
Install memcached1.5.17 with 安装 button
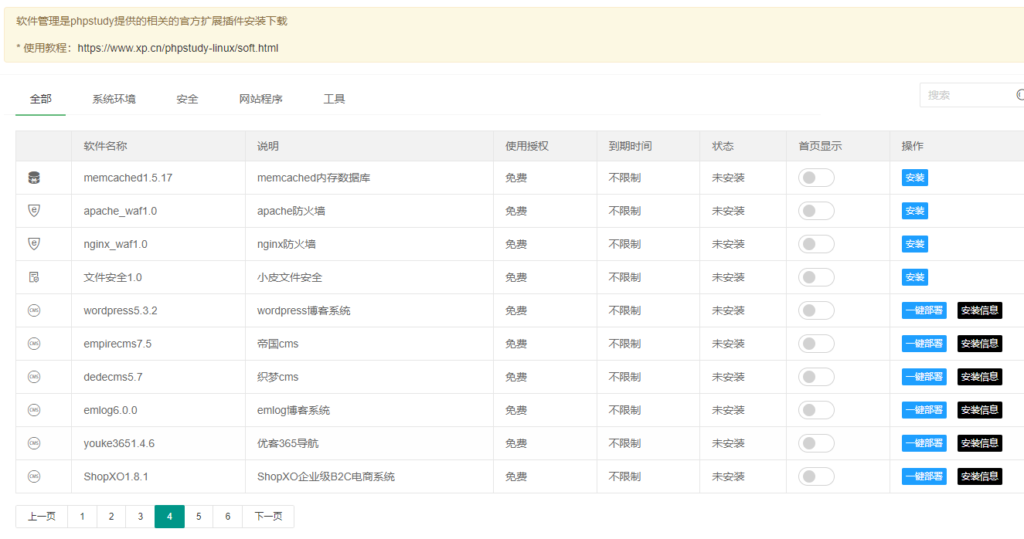[914, 178]
